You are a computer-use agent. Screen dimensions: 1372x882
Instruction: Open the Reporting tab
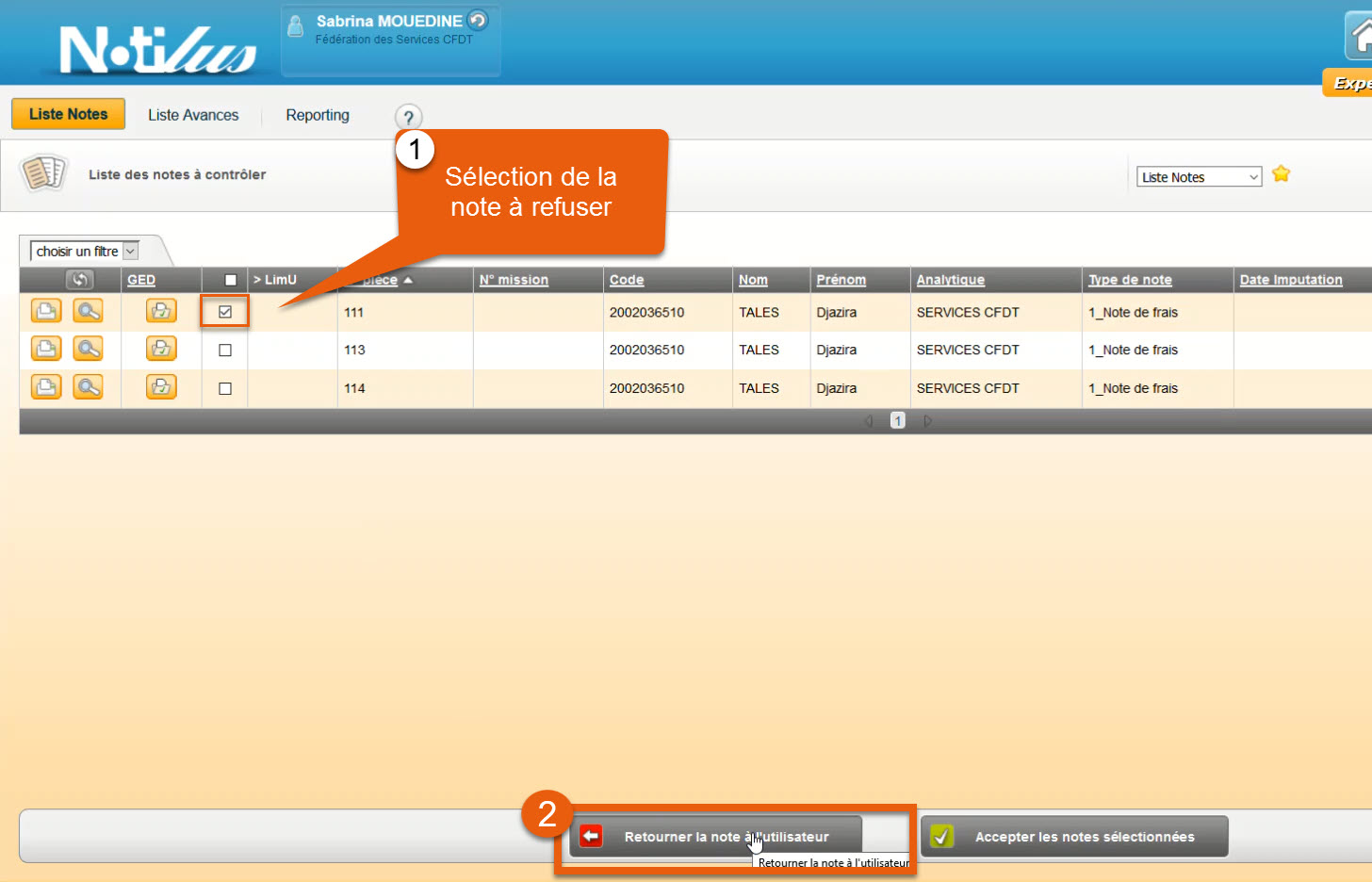318,115
